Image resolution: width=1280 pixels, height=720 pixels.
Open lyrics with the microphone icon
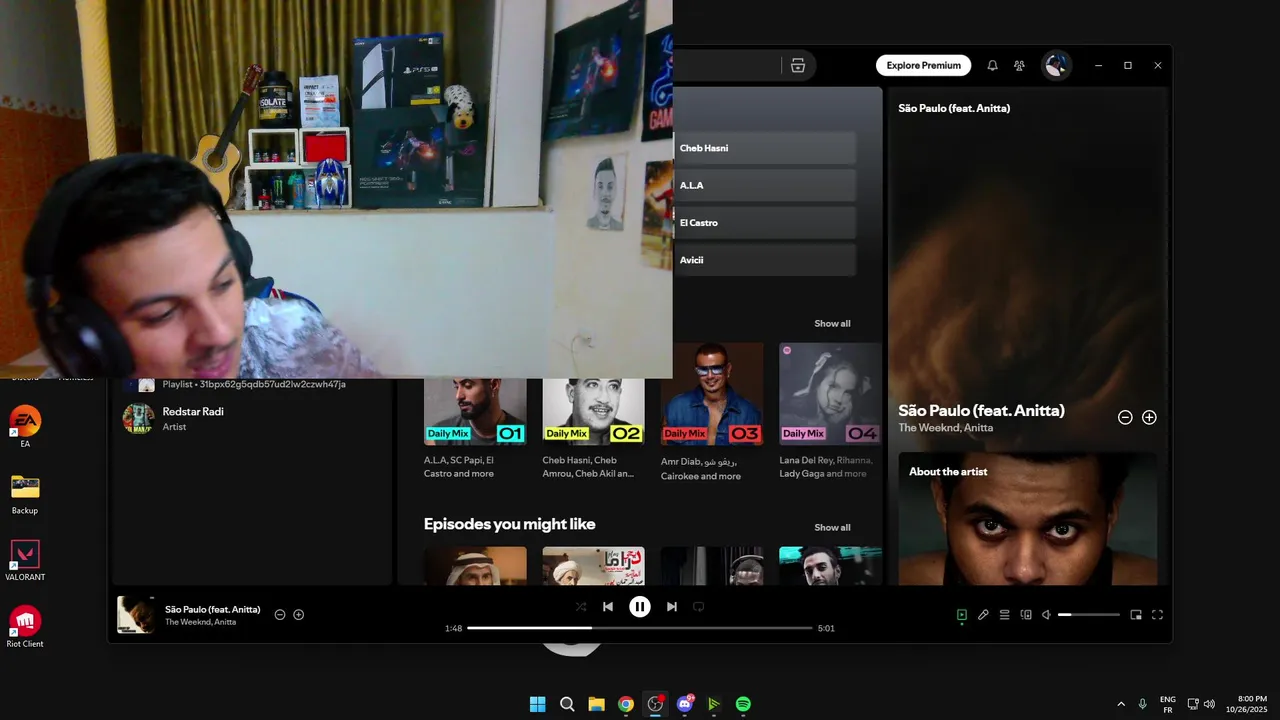click(983, 615)
